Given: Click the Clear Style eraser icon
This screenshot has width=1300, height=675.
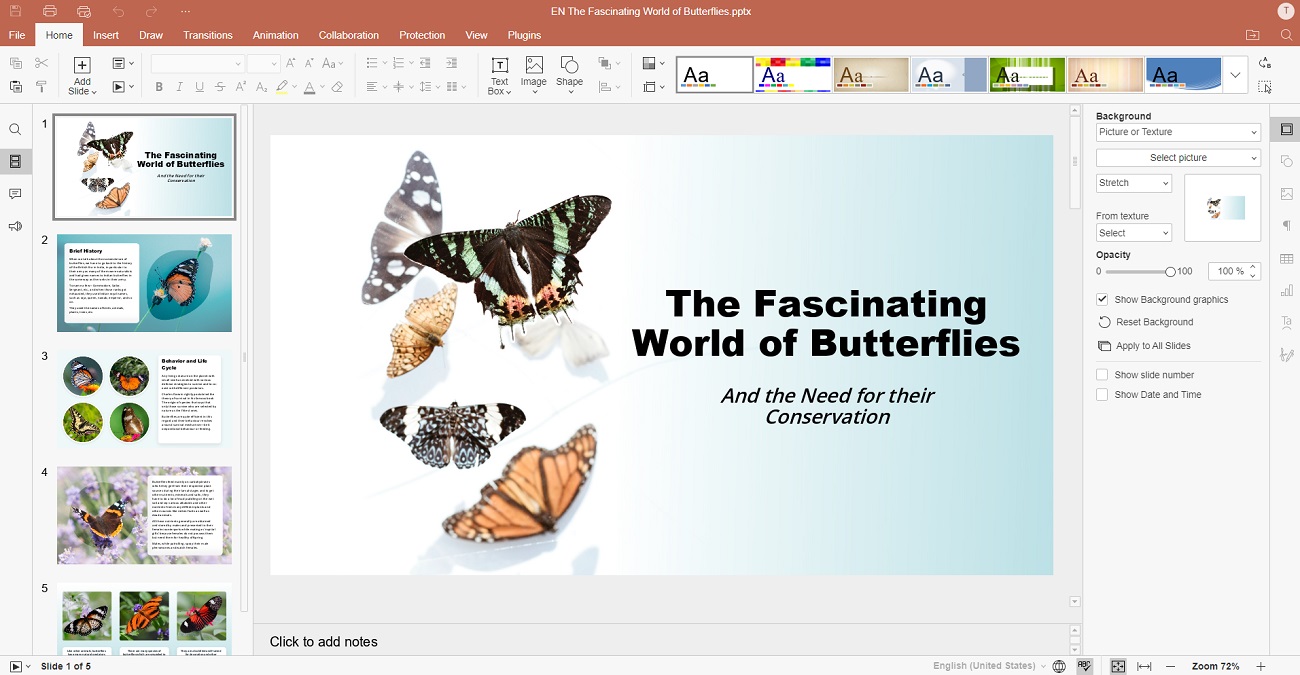Looking at the screenshot, I should click(x=337, y=87).
